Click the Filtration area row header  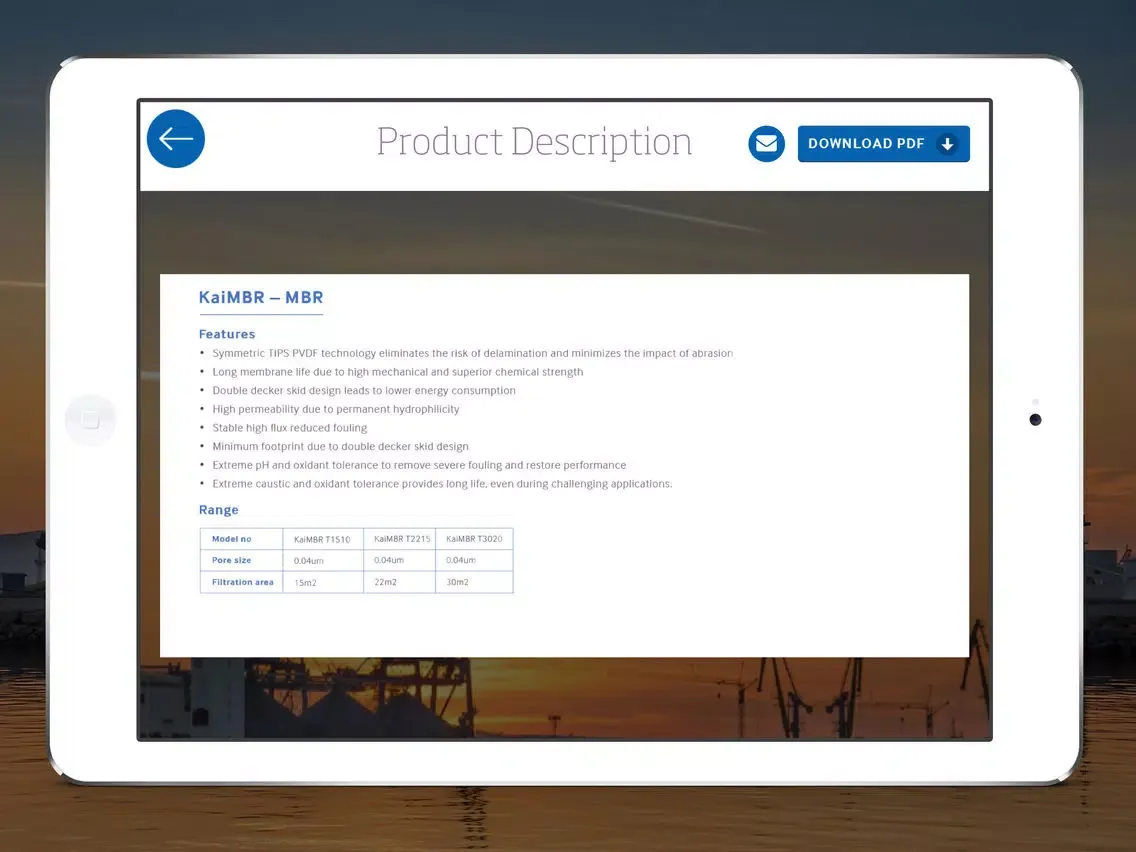242,582
